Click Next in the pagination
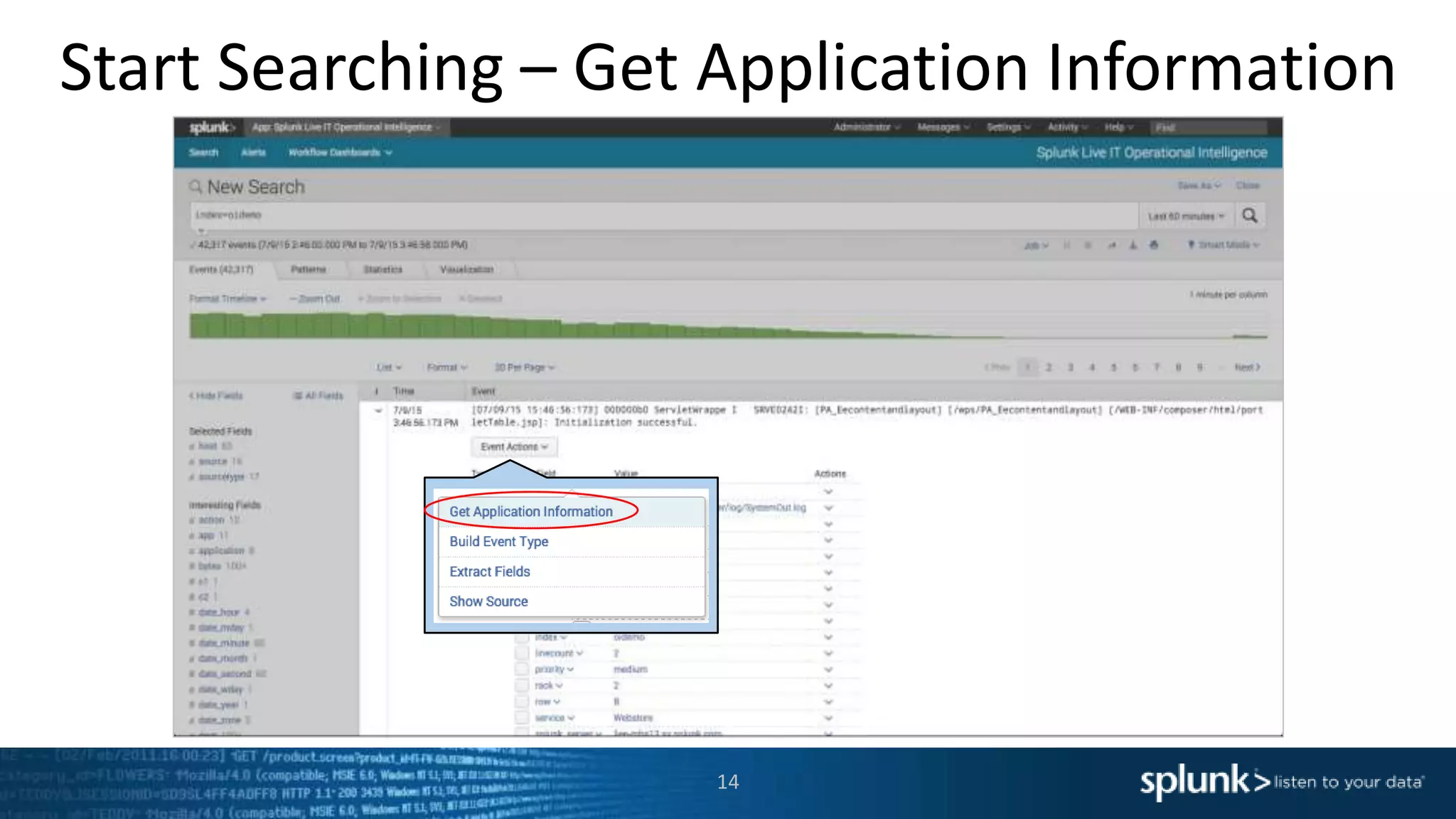This screenshot has height=819, width=1456. 1248,368
